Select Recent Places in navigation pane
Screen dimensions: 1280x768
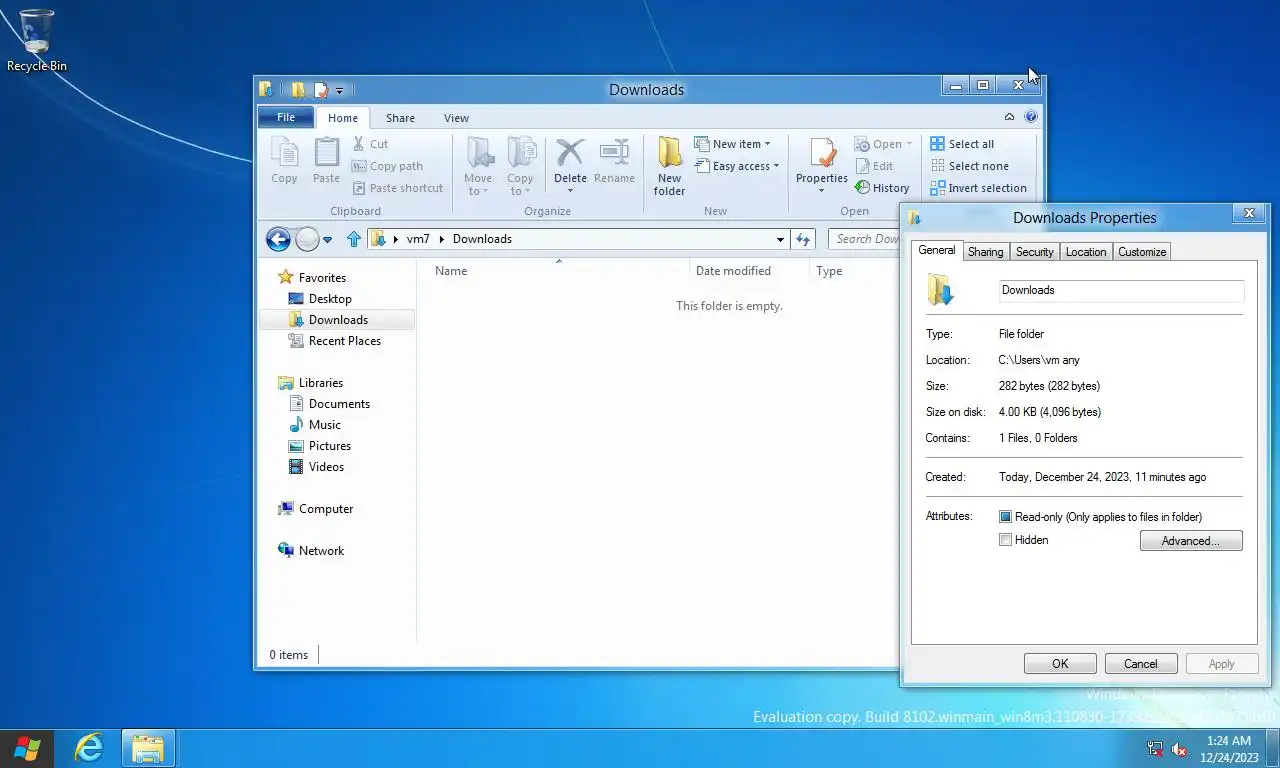pyautogui.click(x=344, y=341)
